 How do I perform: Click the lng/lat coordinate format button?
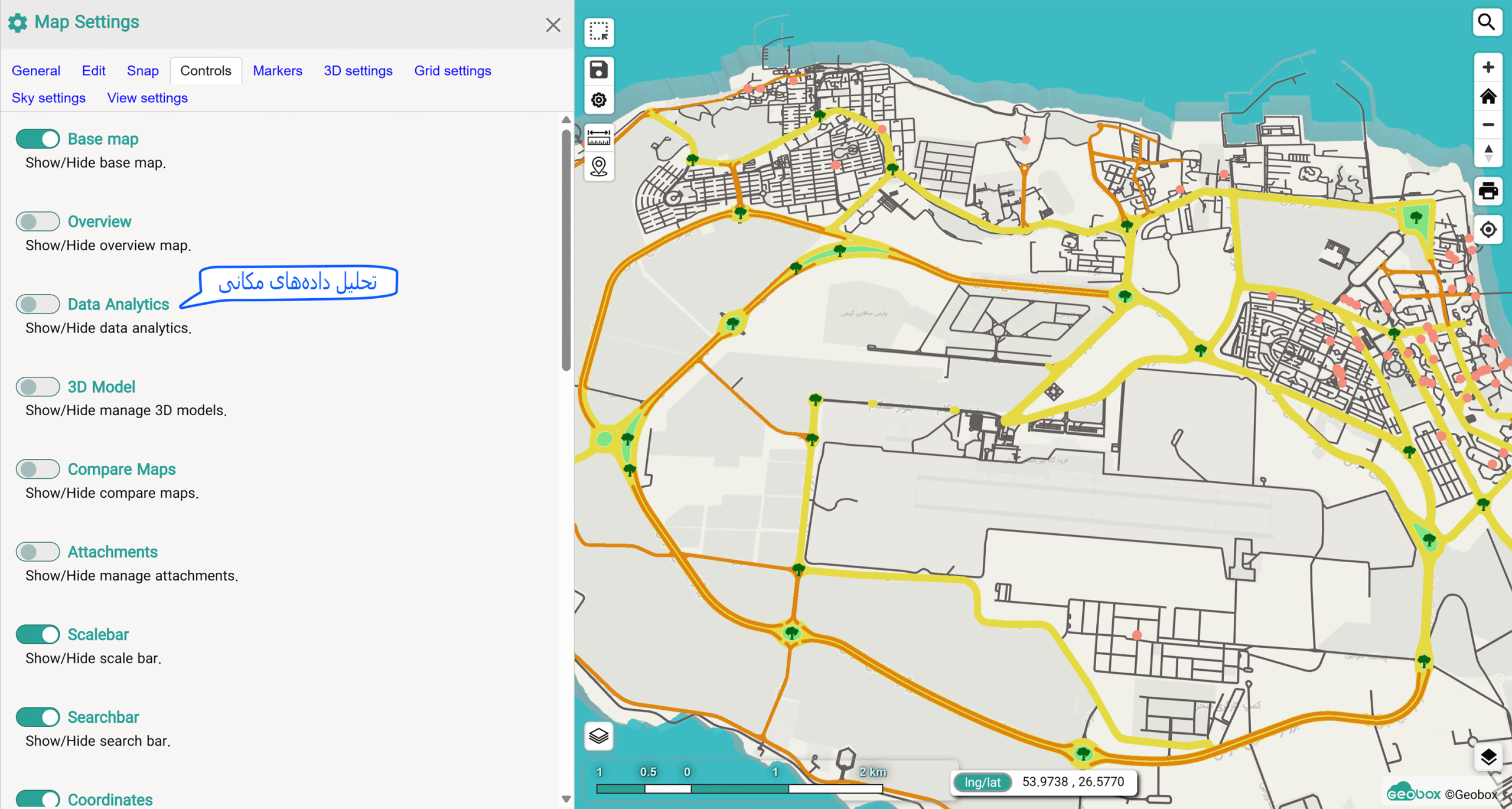click(x=982, y=782)
